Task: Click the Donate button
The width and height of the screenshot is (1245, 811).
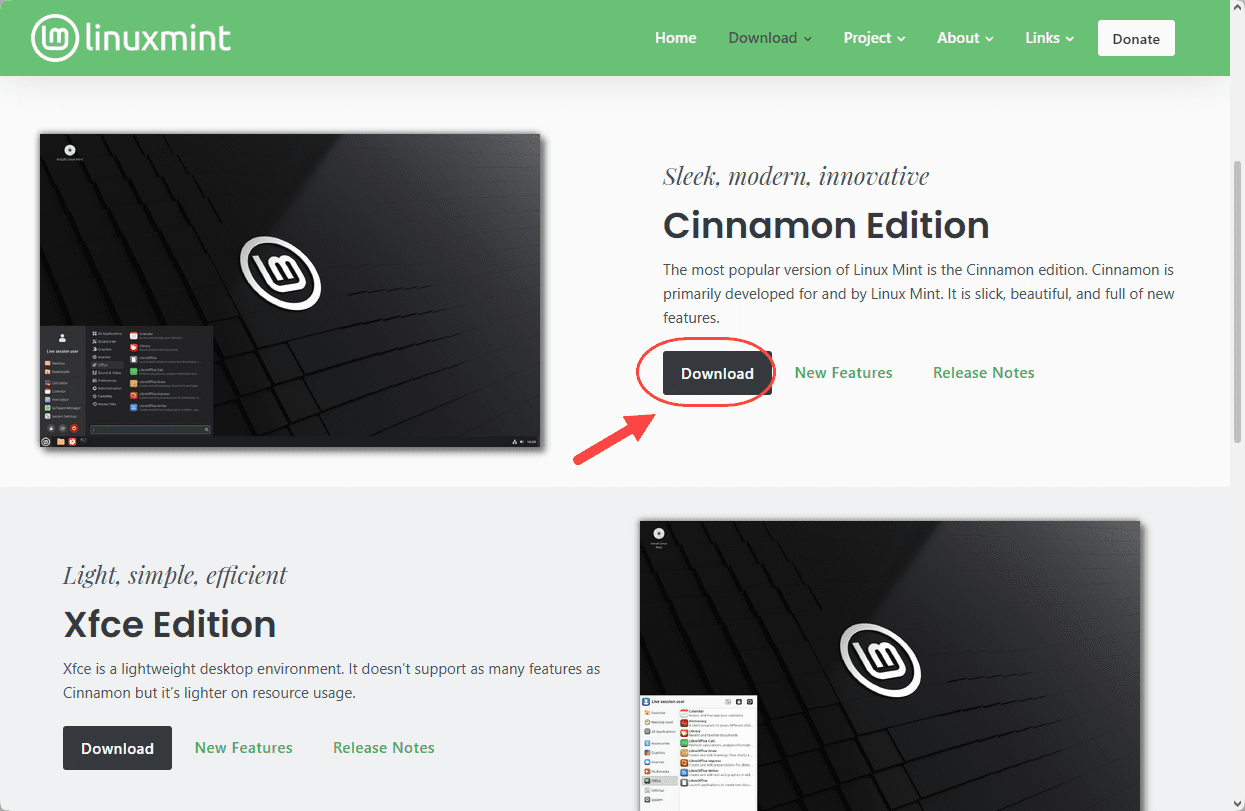Action: click(1136, 38)
